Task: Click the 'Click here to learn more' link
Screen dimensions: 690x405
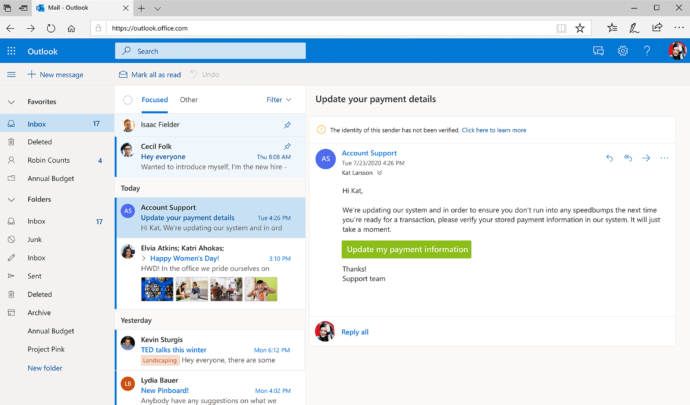Action: coord(494,130)
